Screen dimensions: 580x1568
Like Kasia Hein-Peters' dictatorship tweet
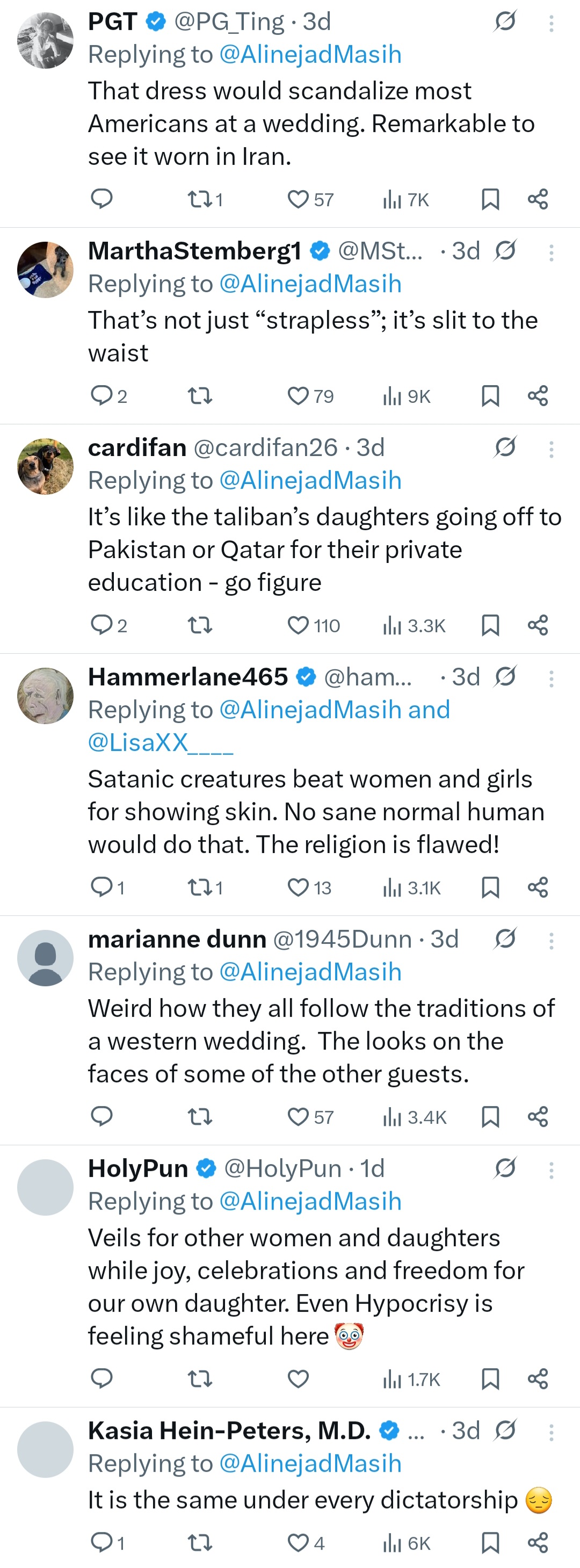pyautogui.click(x=298, y=1542)
